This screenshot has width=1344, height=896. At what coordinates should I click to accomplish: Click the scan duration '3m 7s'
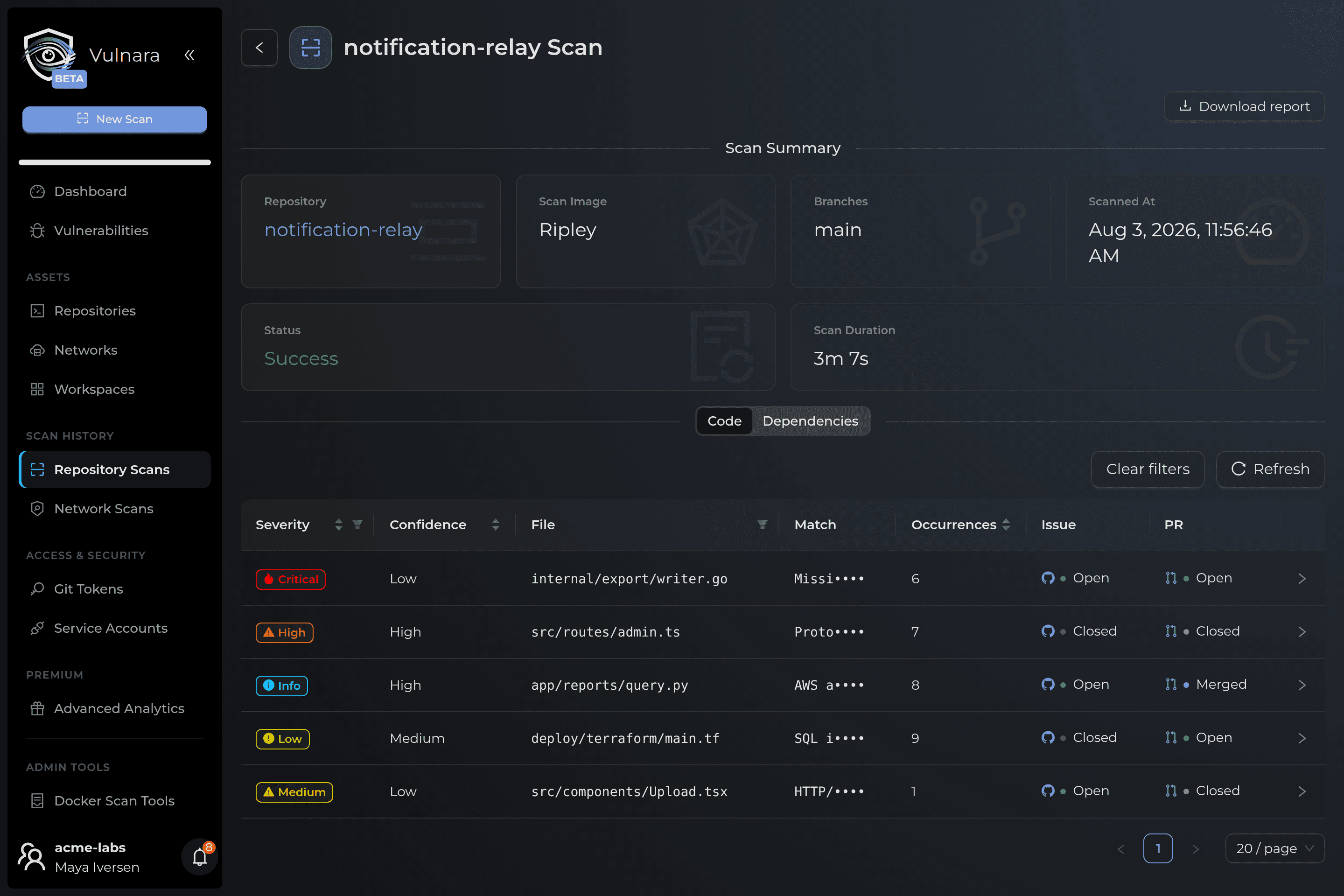pyautogui.click(x=840, y=359)
